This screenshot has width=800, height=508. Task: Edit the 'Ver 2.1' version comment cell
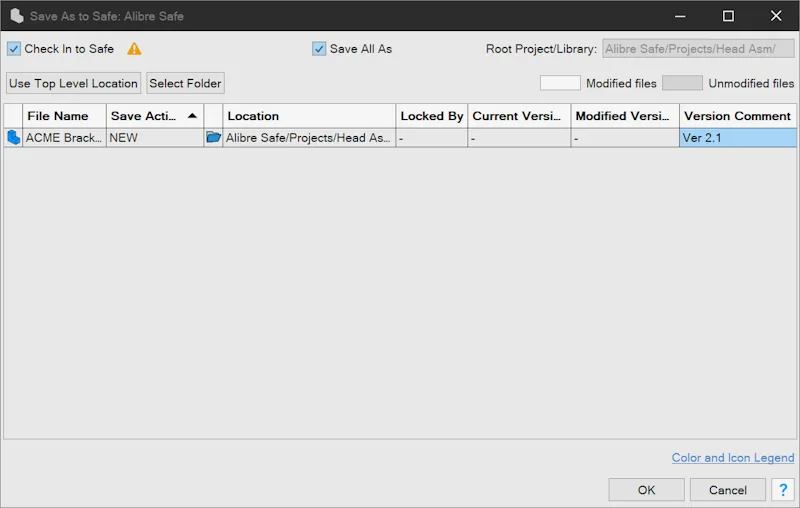(738, 138)
